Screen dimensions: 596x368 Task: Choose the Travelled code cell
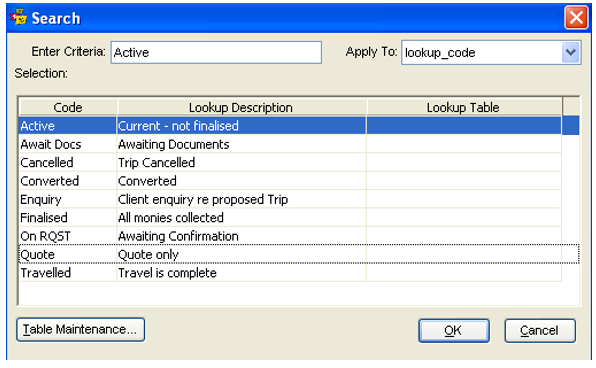click(x=68, y=273)
